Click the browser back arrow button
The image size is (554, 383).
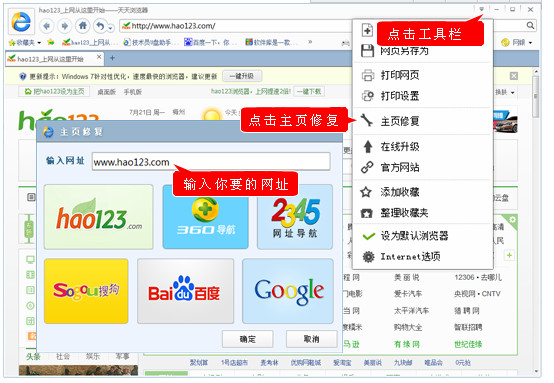pos(46,26)
